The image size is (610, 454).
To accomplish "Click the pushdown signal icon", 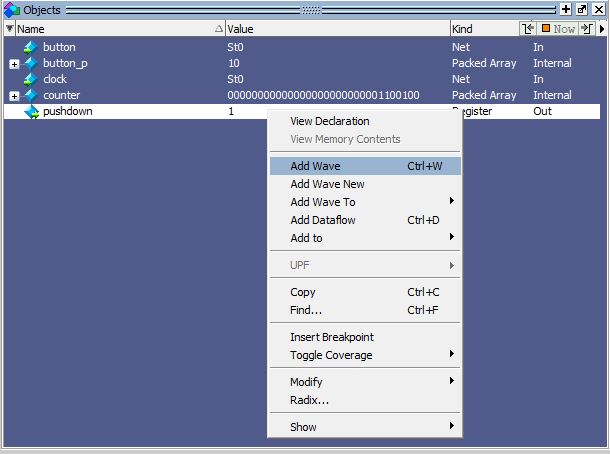I will (31, 112).
